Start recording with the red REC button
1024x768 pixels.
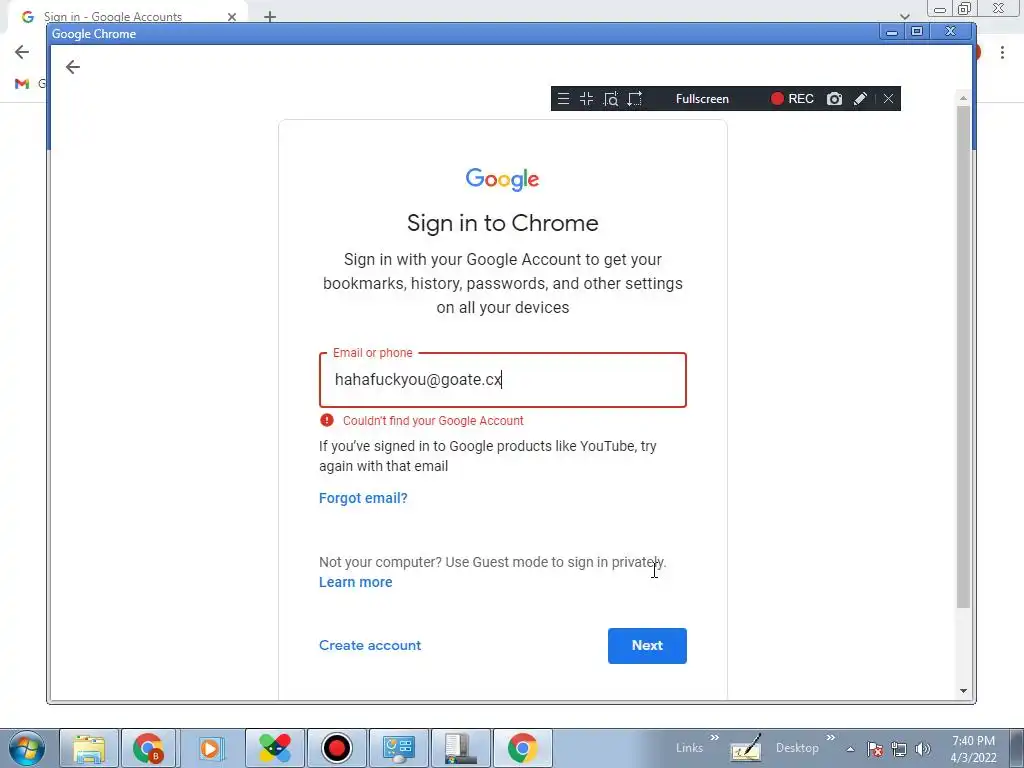(792, 99)
